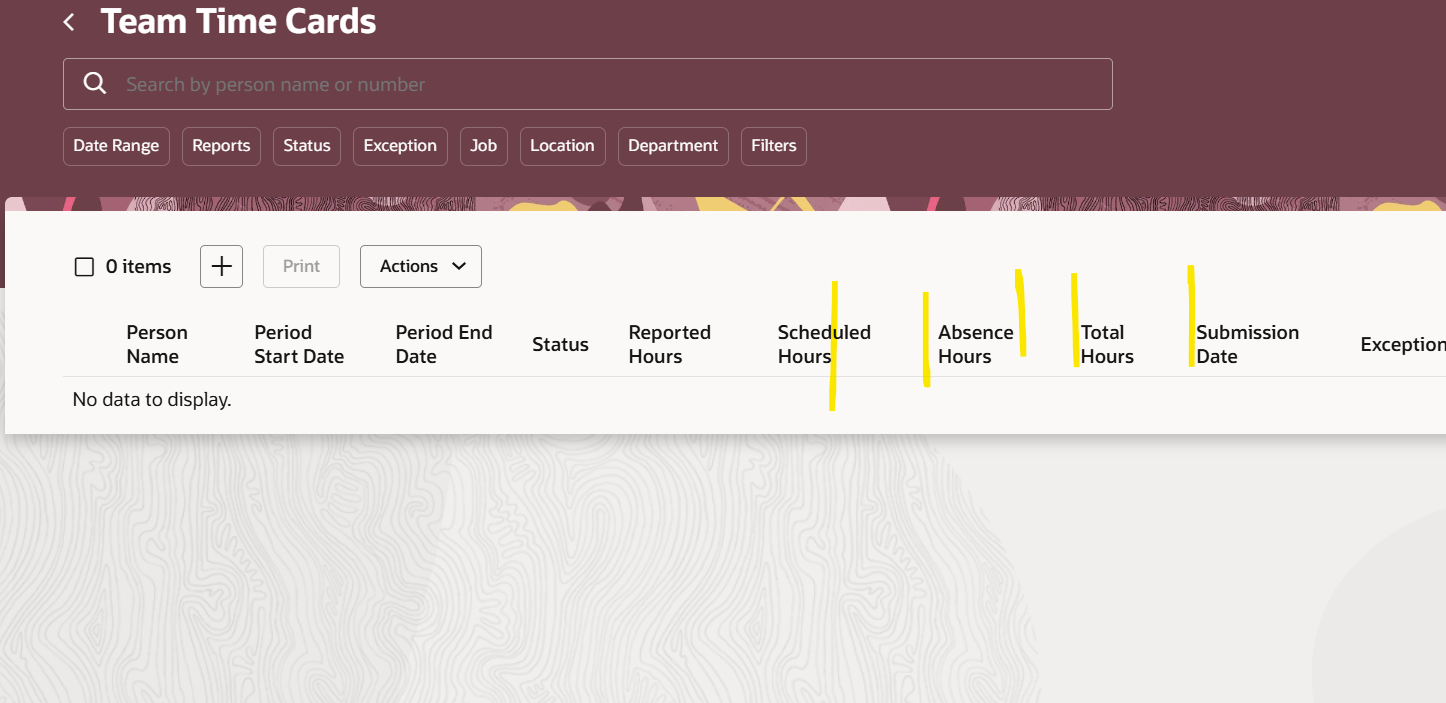Screen dimensions: 1446x703
Task: Open the Department filter chip
Action: [673, 146]
